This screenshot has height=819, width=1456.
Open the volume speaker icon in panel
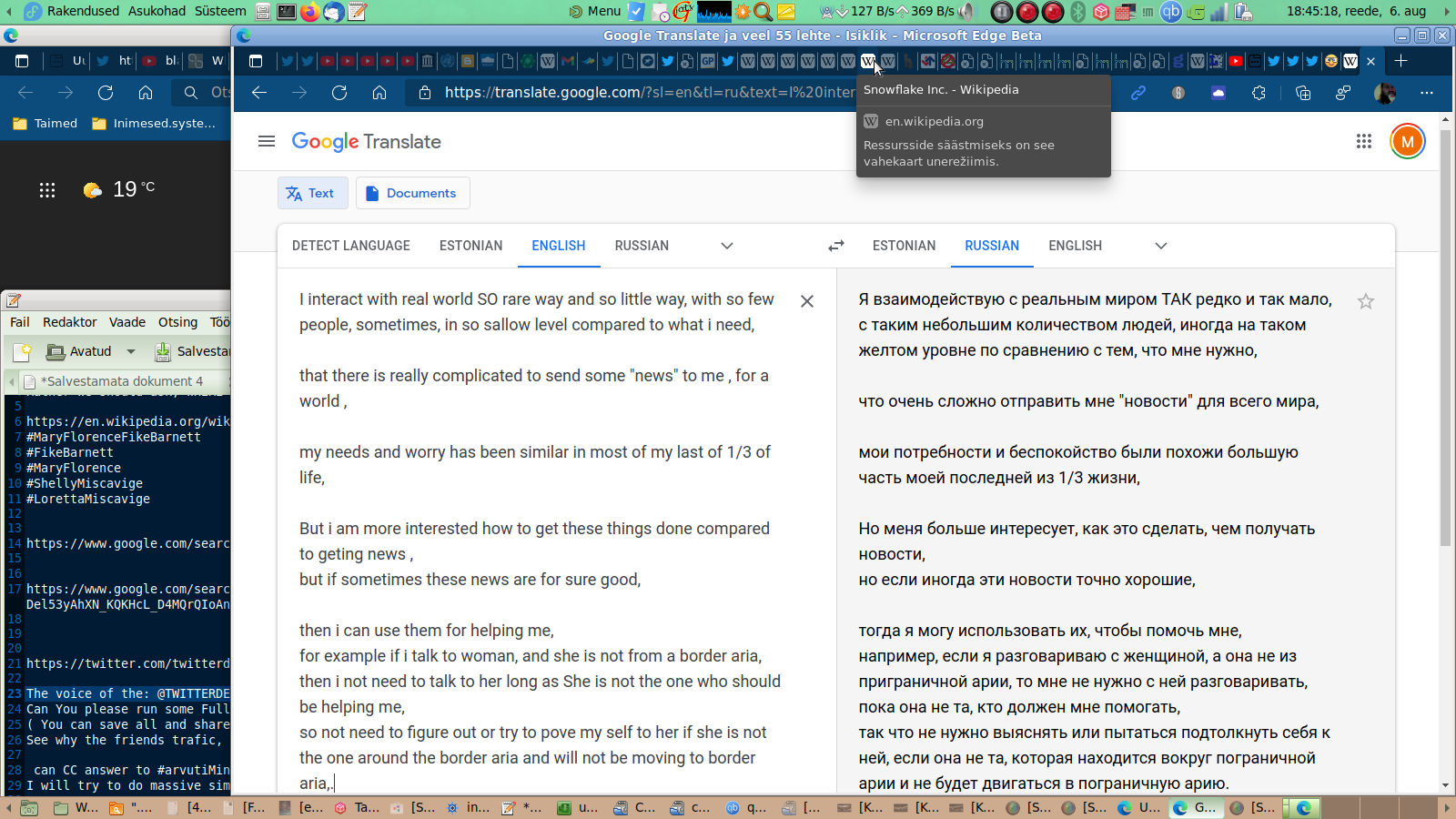coord(966,12)
